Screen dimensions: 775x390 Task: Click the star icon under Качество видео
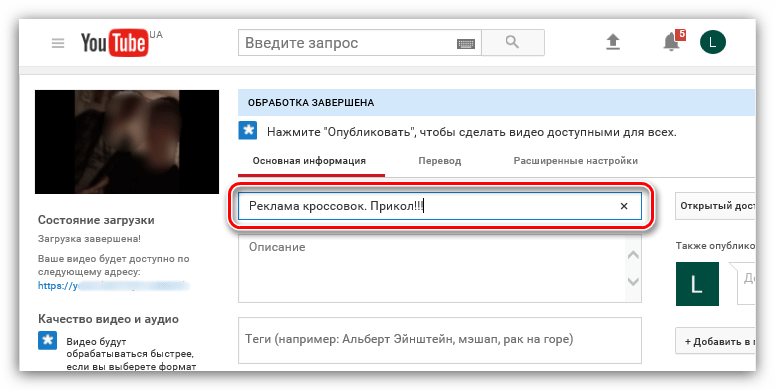click(47, 341)
